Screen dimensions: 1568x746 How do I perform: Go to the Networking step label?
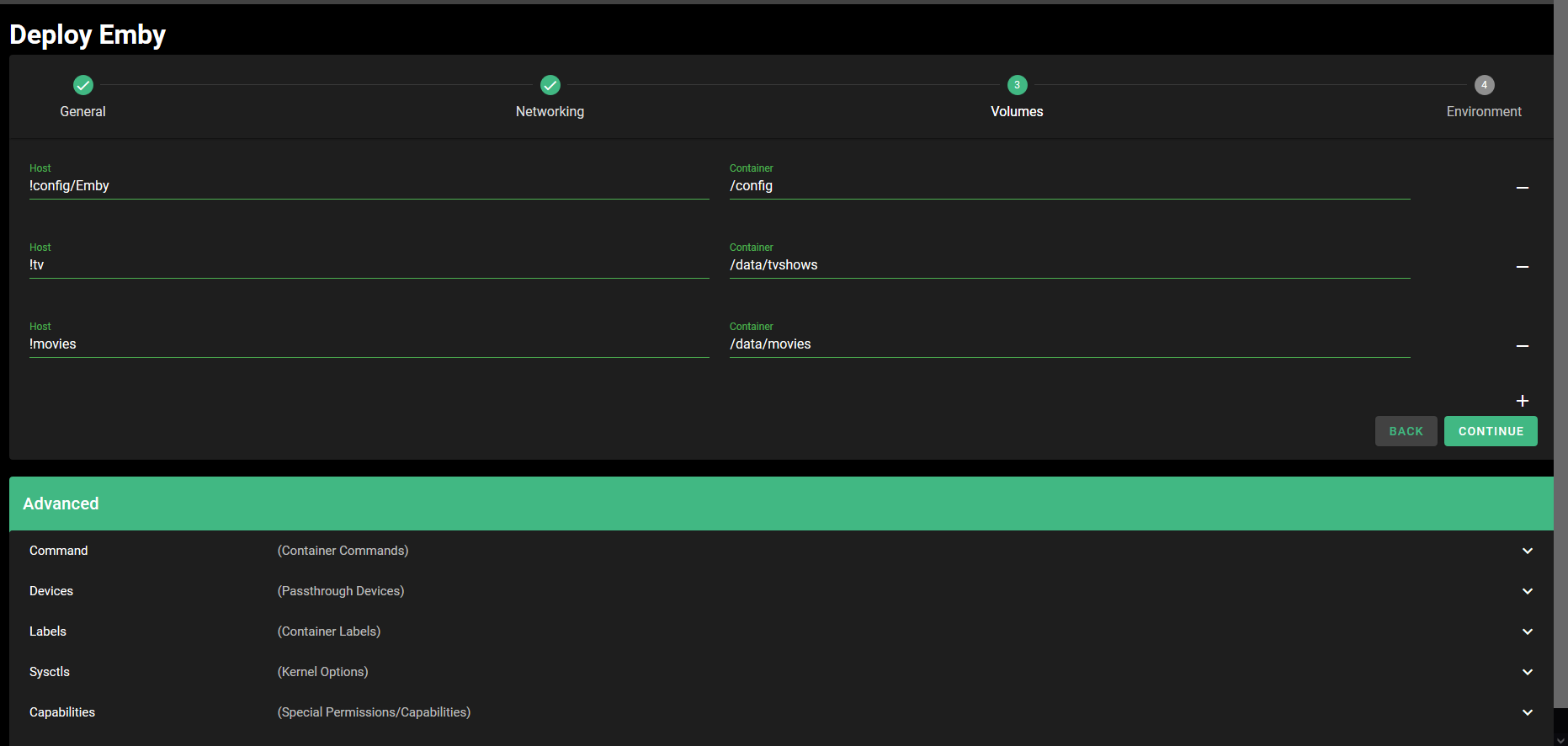point(550,111)
